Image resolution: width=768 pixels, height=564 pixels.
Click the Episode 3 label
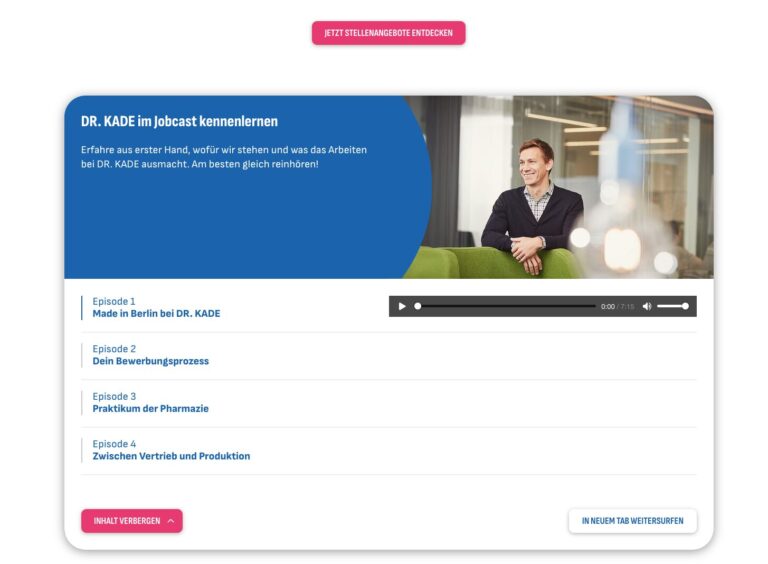click(114, 397)
